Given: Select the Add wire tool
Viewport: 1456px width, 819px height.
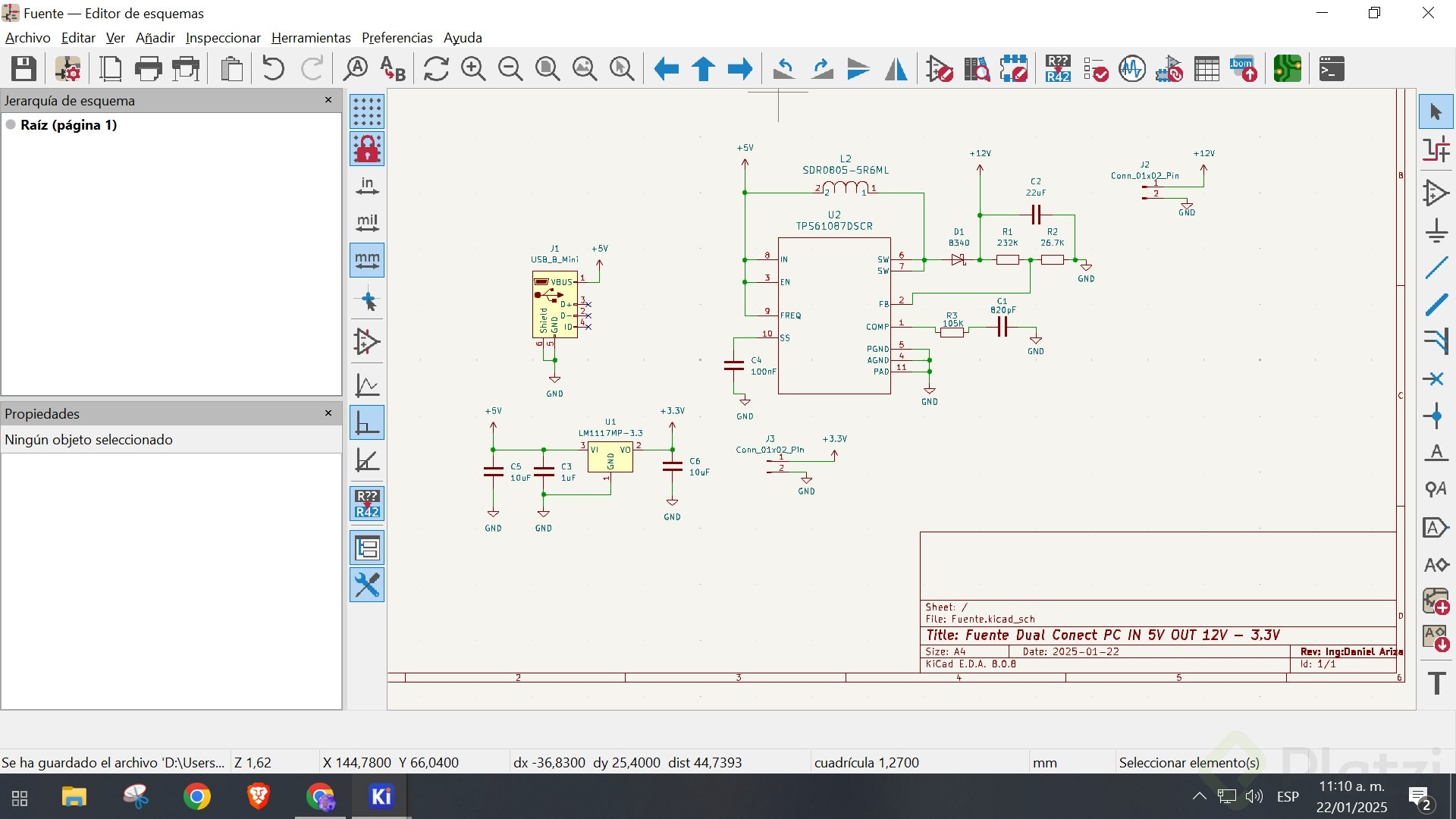Looking at the screenshot, I should coord(1436,268).
